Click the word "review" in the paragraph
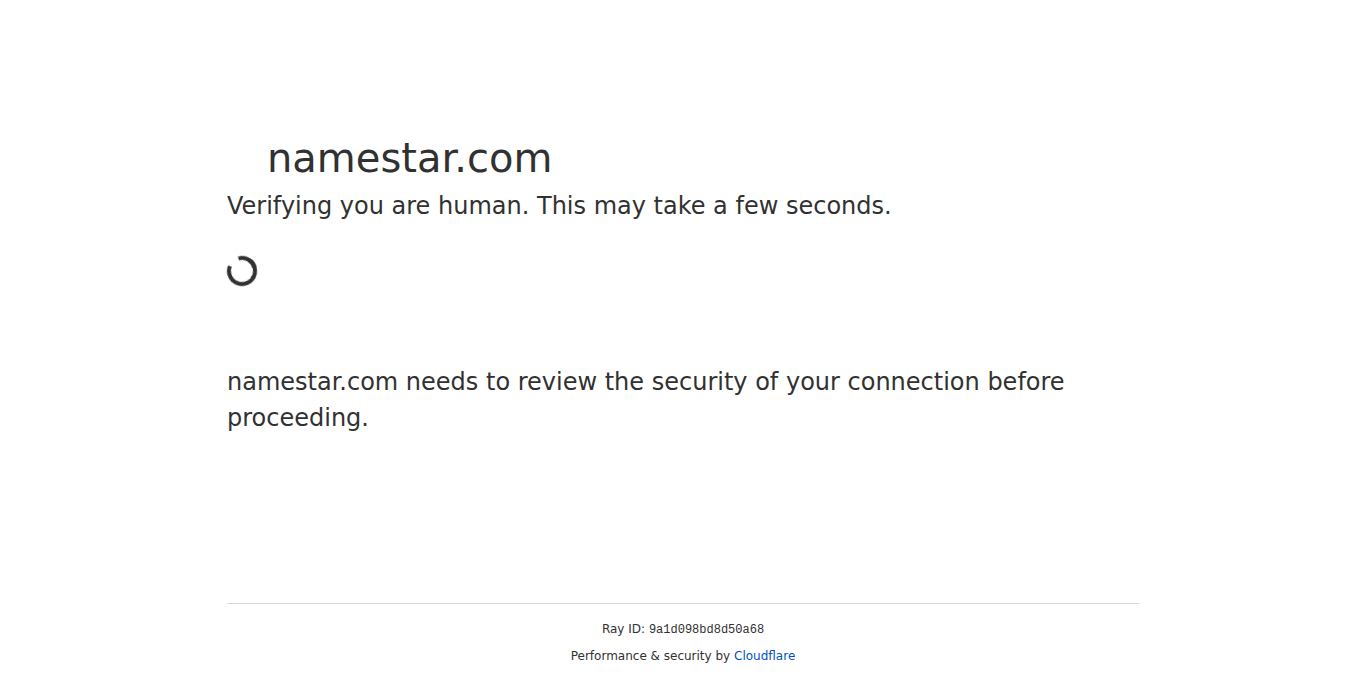 [557, 382]
